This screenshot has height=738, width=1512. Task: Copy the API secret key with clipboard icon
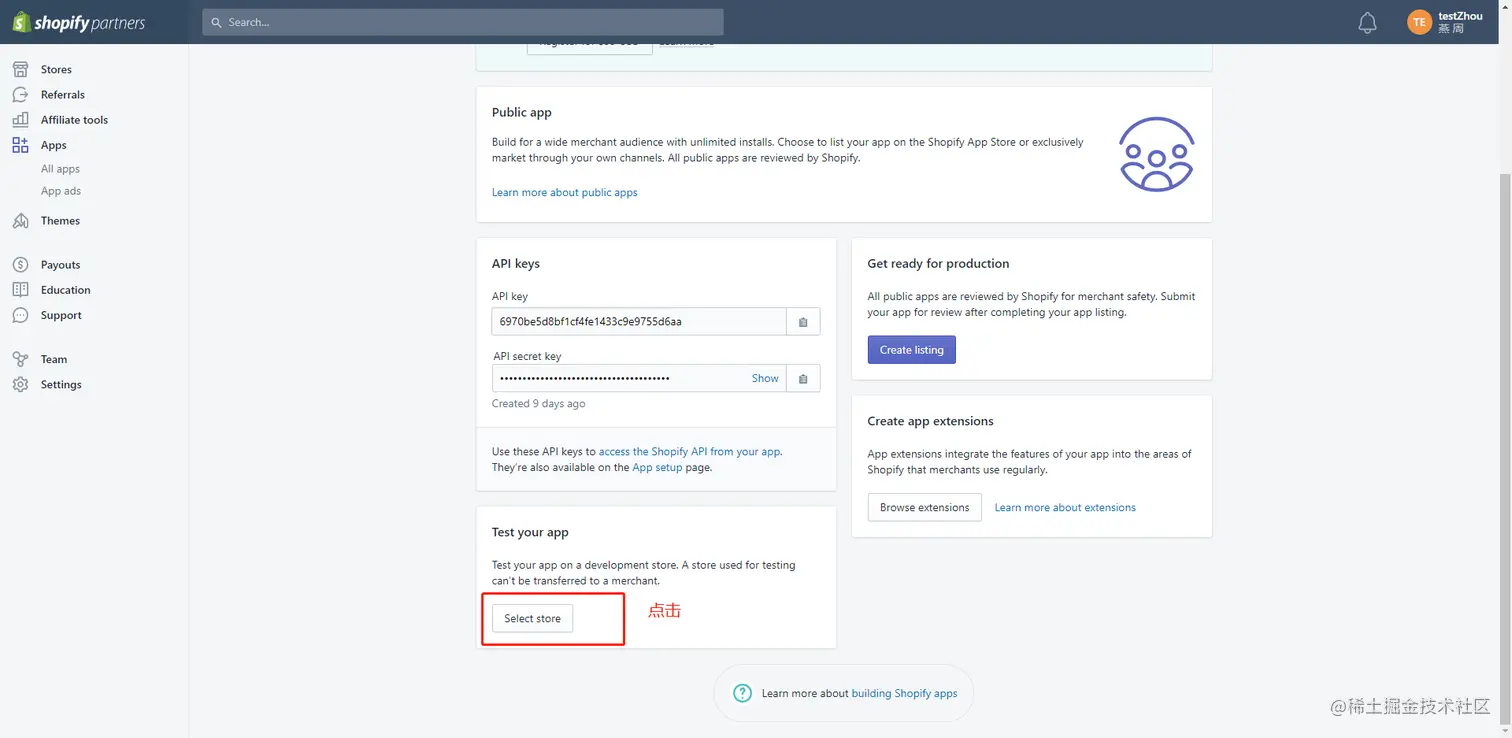(x=803, y=379)
